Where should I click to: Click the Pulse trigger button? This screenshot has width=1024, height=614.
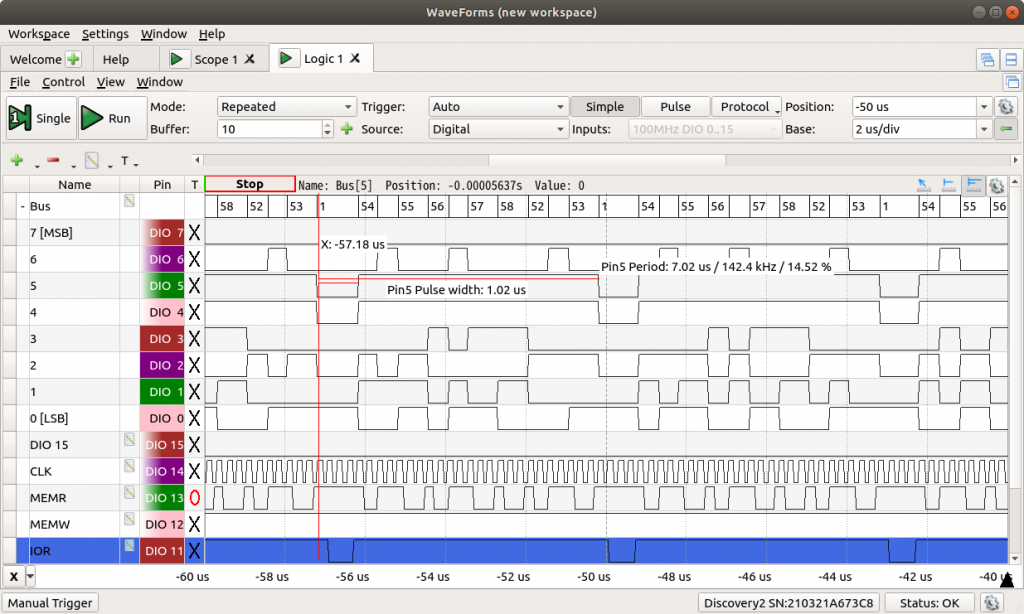[675, 107]
